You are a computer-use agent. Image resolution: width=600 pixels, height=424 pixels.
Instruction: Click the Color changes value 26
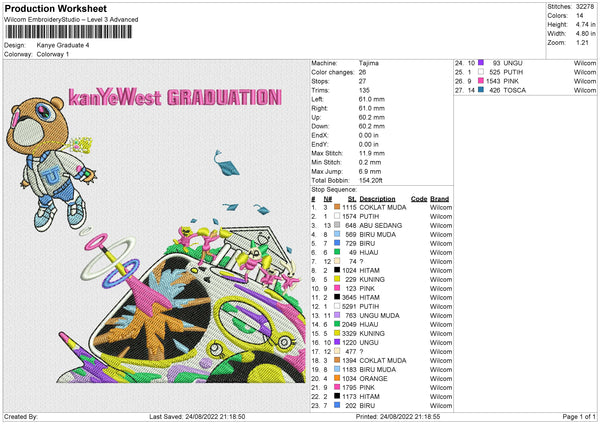tap(362, 72)
